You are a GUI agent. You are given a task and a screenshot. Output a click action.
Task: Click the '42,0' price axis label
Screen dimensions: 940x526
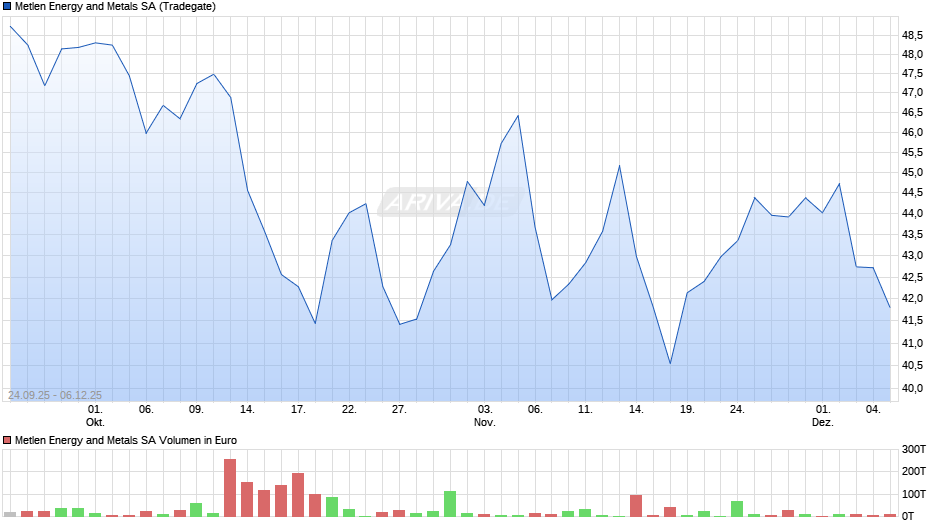click(912, 299)
